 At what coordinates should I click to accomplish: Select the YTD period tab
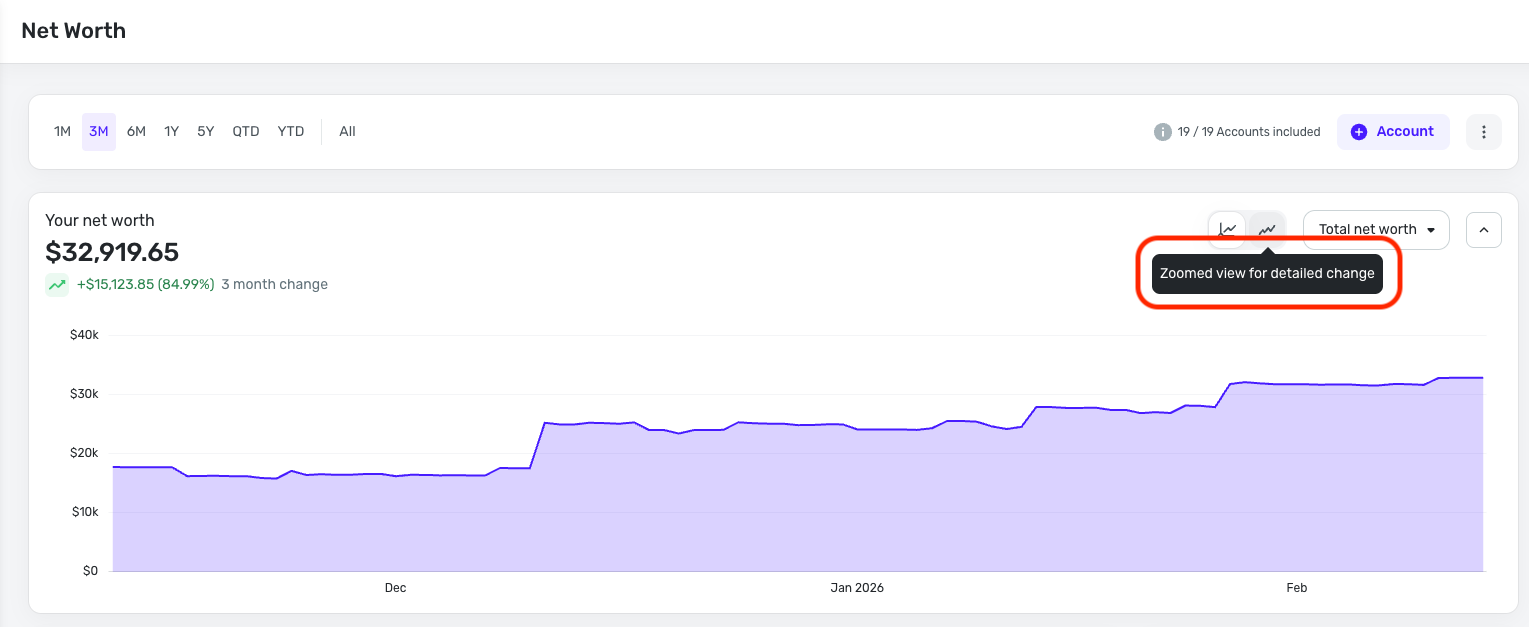(290, 131)
